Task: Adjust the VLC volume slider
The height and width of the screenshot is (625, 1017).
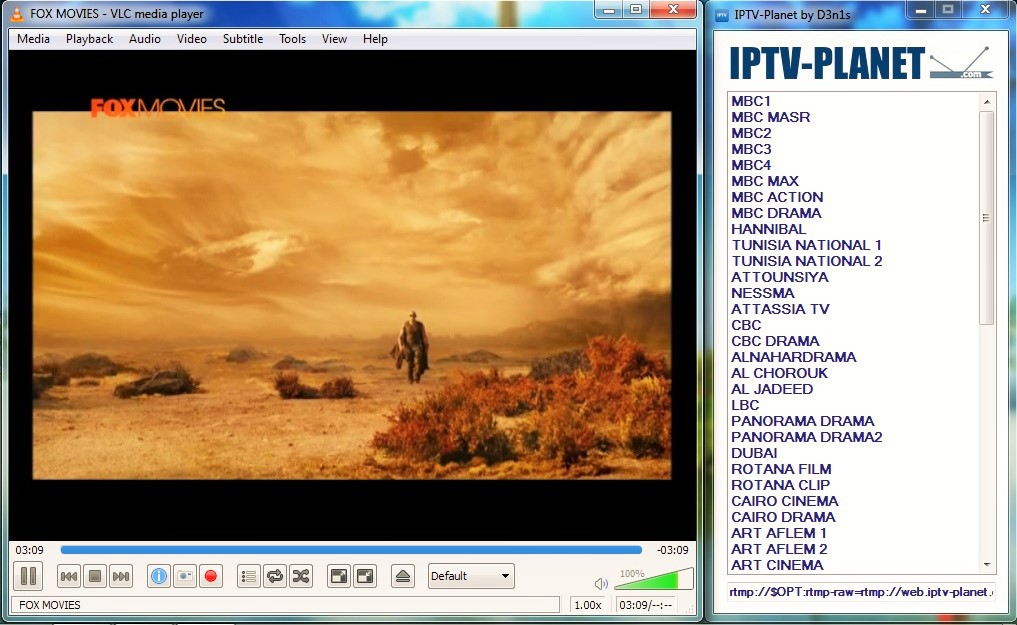Action: pyautogui.click(x=654, y=578)
